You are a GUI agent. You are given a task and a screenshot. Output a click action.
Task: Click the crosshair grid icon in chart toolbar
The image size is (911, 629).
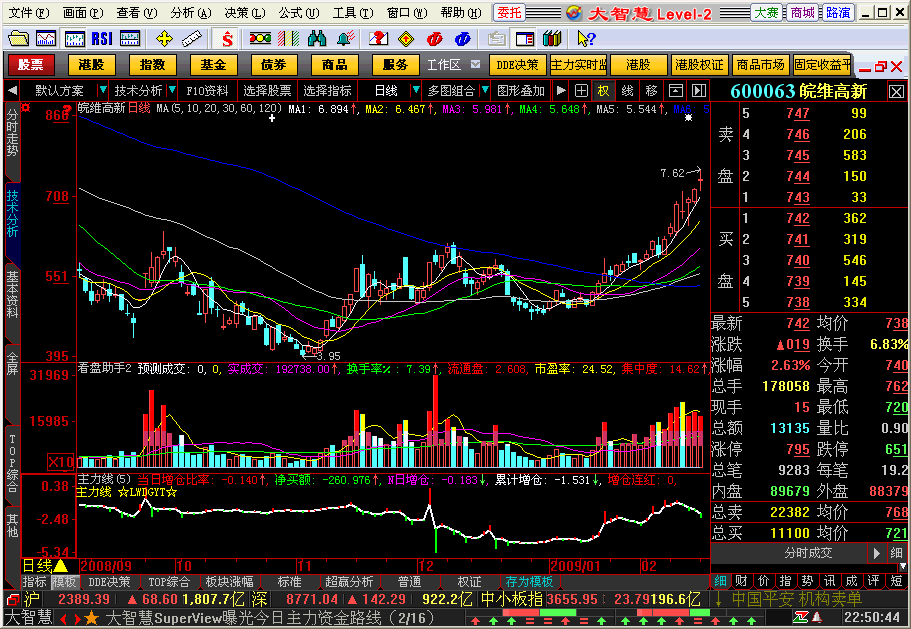pyautogui.click(x=581, y=91)
